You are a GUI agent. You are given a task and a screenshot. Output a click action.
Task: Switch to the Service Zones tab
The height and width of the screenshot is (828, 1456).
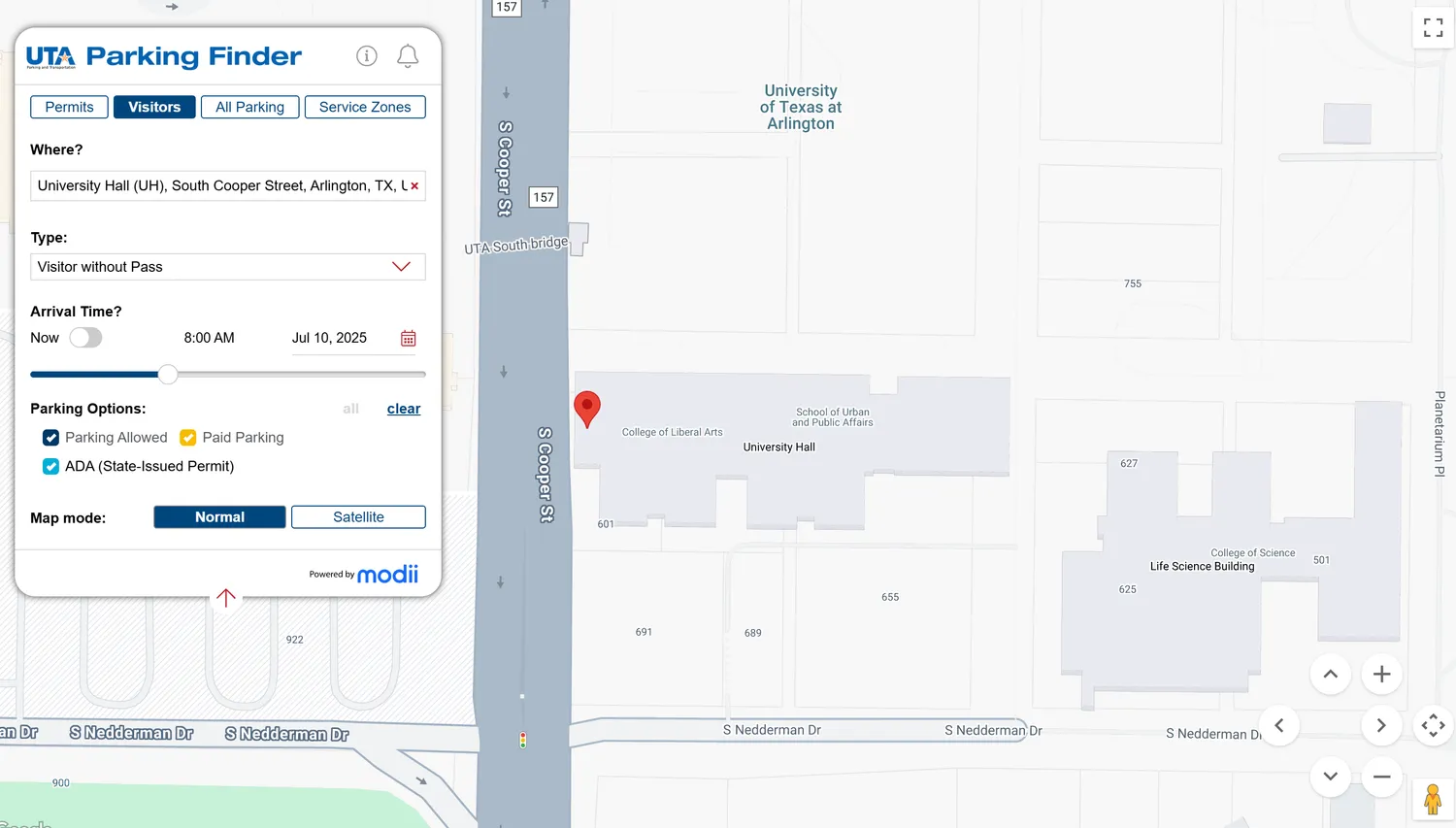click(x=365, y=107)
